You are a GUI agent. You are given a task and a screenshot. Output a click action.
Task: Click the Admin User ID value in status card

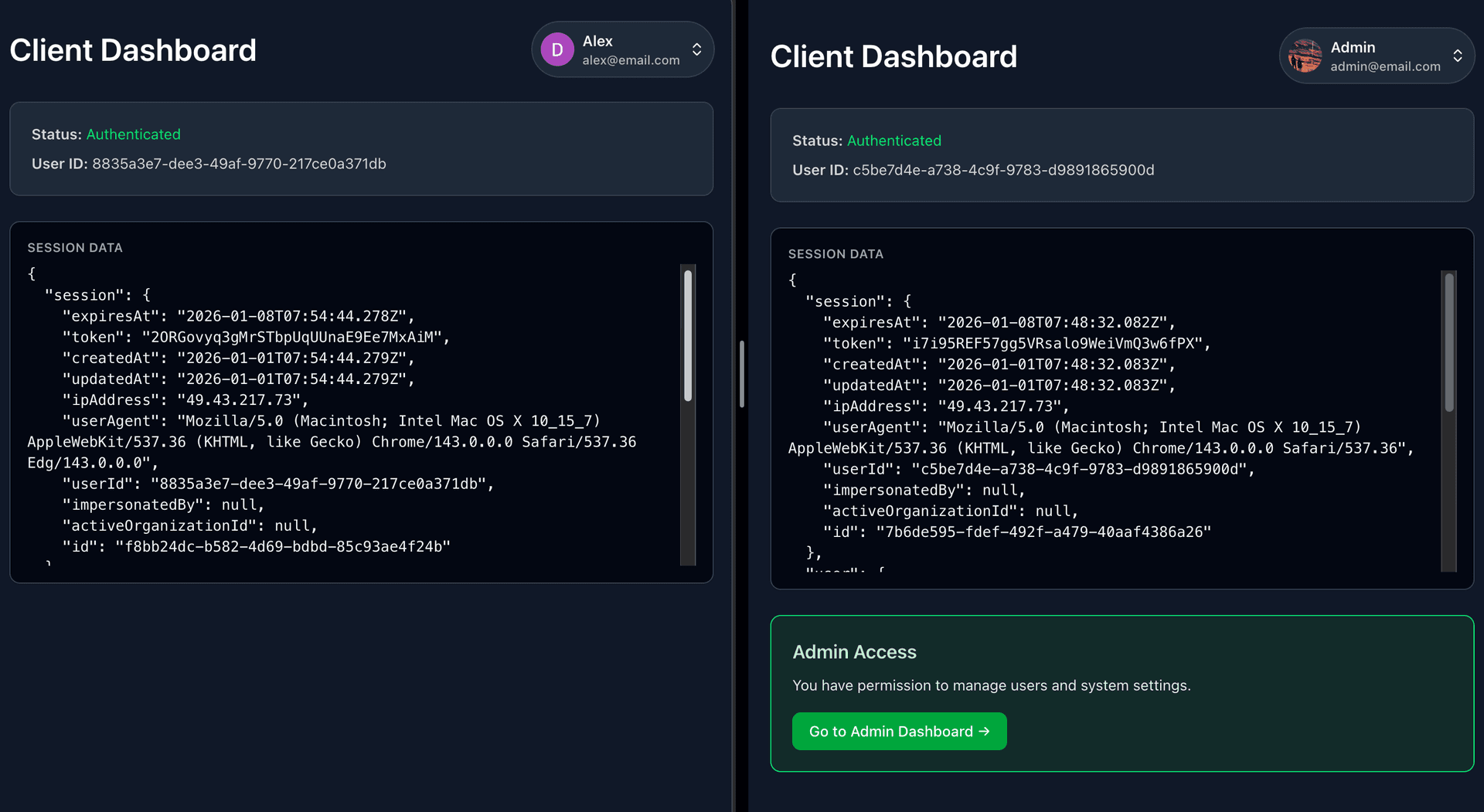click(1003, 170)
